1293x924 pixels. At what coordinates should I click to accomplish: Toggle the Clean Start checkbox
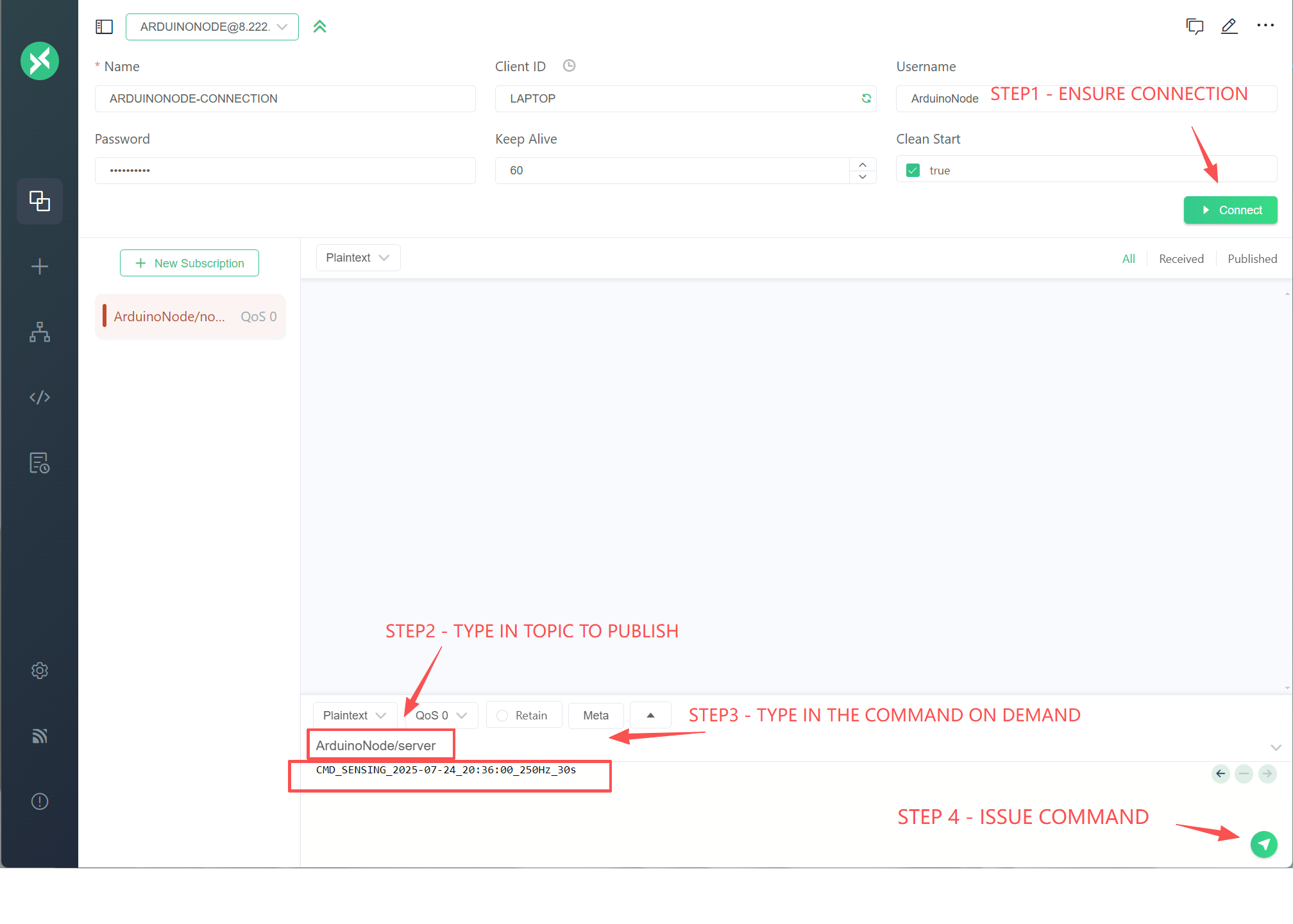pos(913,171)
